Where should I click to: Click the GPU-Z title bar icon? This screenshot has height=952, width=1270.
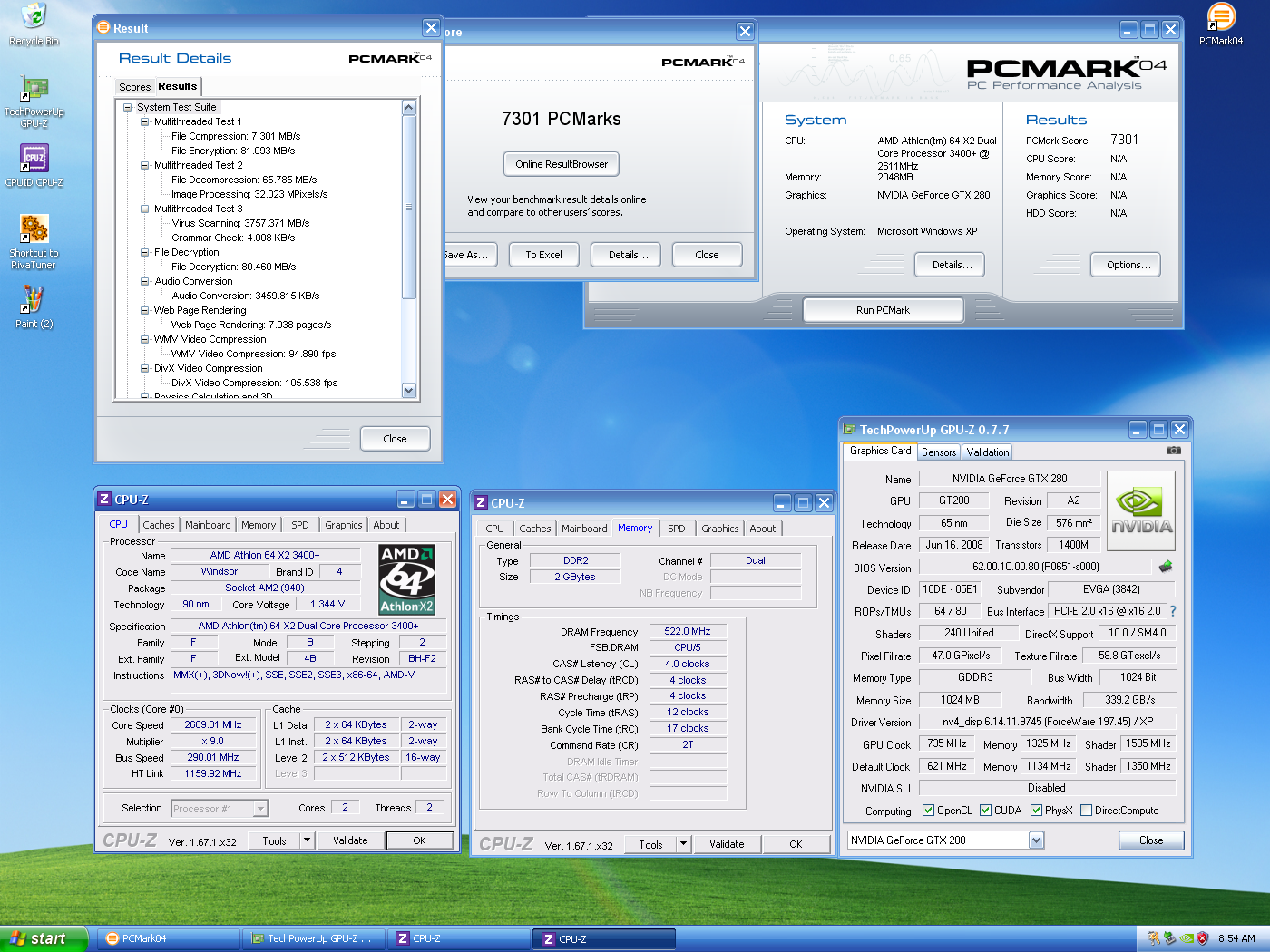850,430
